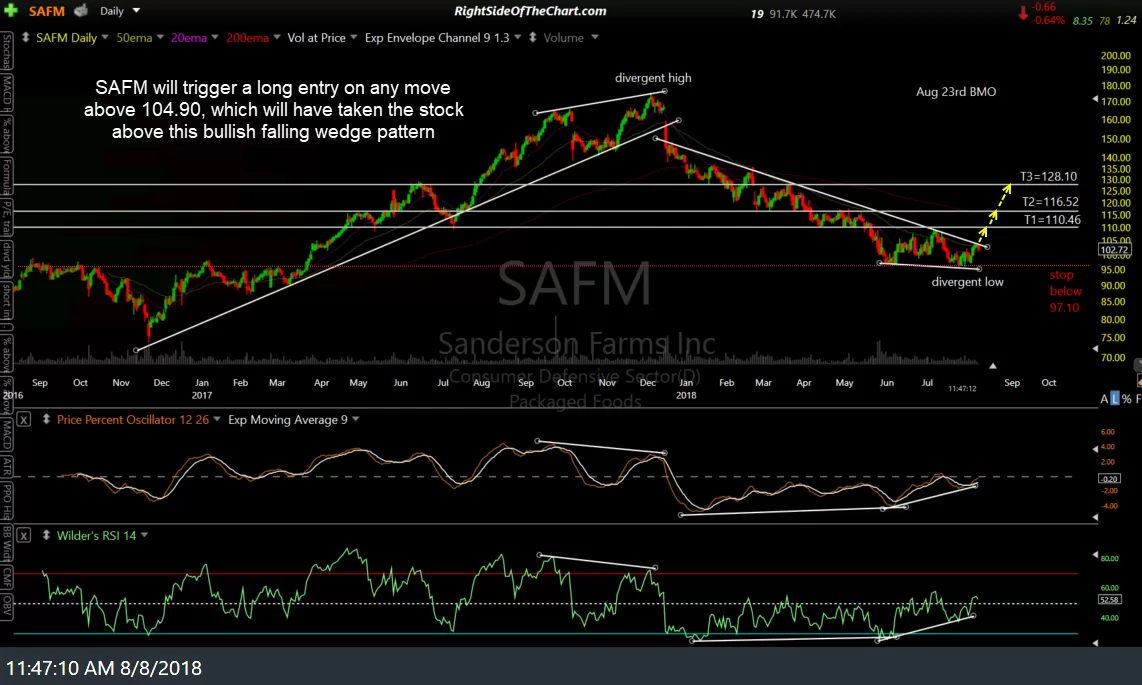Viewport: 1142px width, 685px height.
Task: Open the Vol at Price dropdown
Action: pyautogui.click(x=353, y=37)
